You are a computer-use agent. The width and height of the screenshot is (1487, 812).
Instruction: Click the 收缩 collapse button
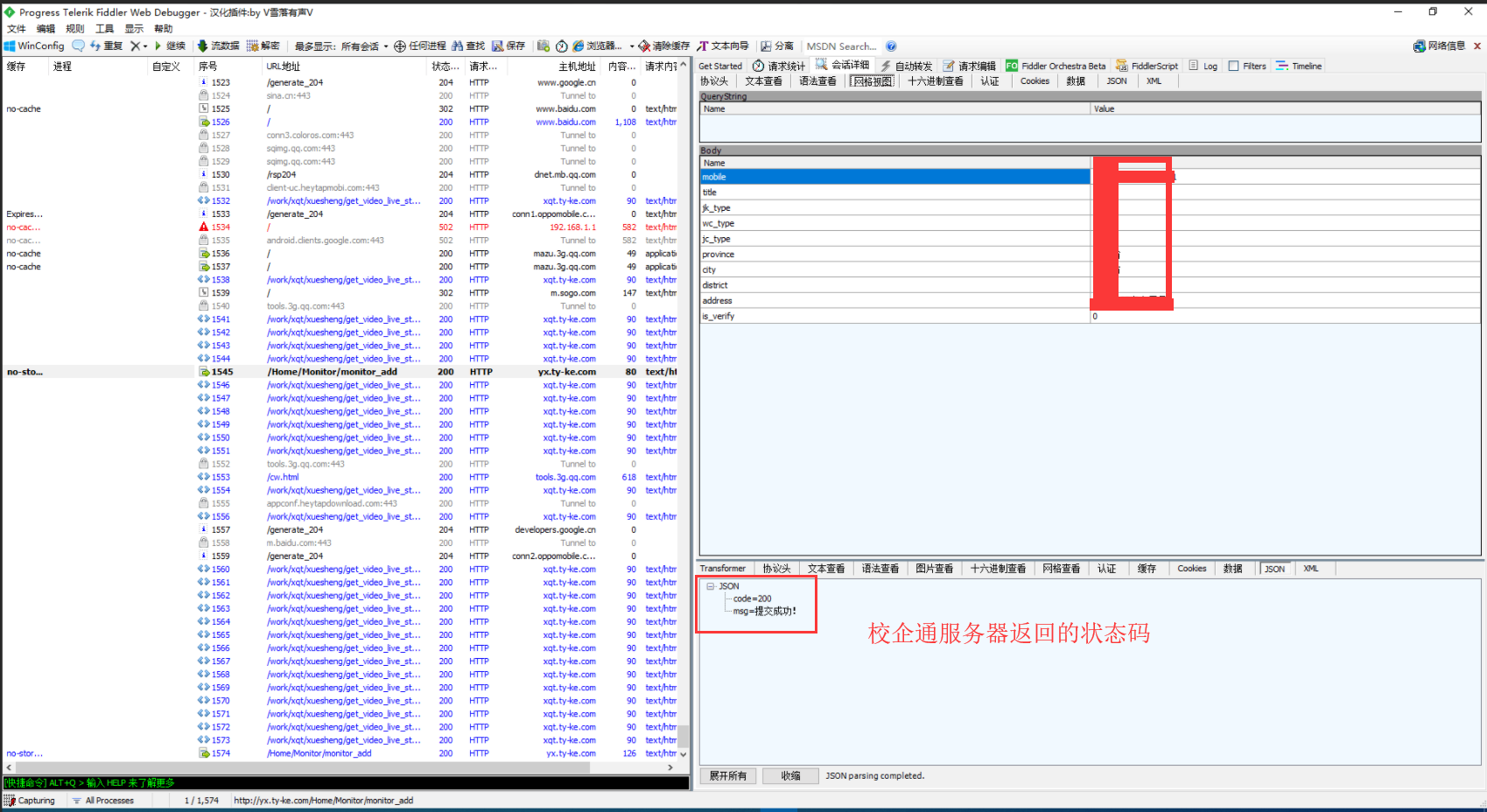(x=790, y=776)
